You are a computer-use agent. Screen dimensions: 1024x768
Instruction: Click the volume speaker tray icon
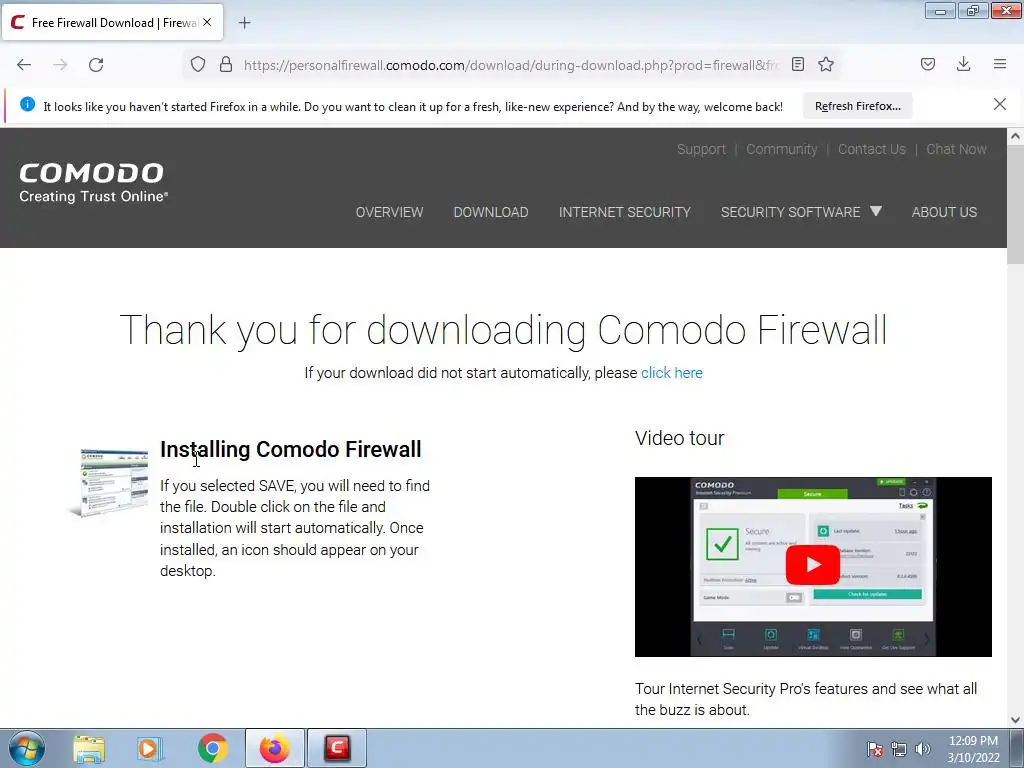(923, 749)
